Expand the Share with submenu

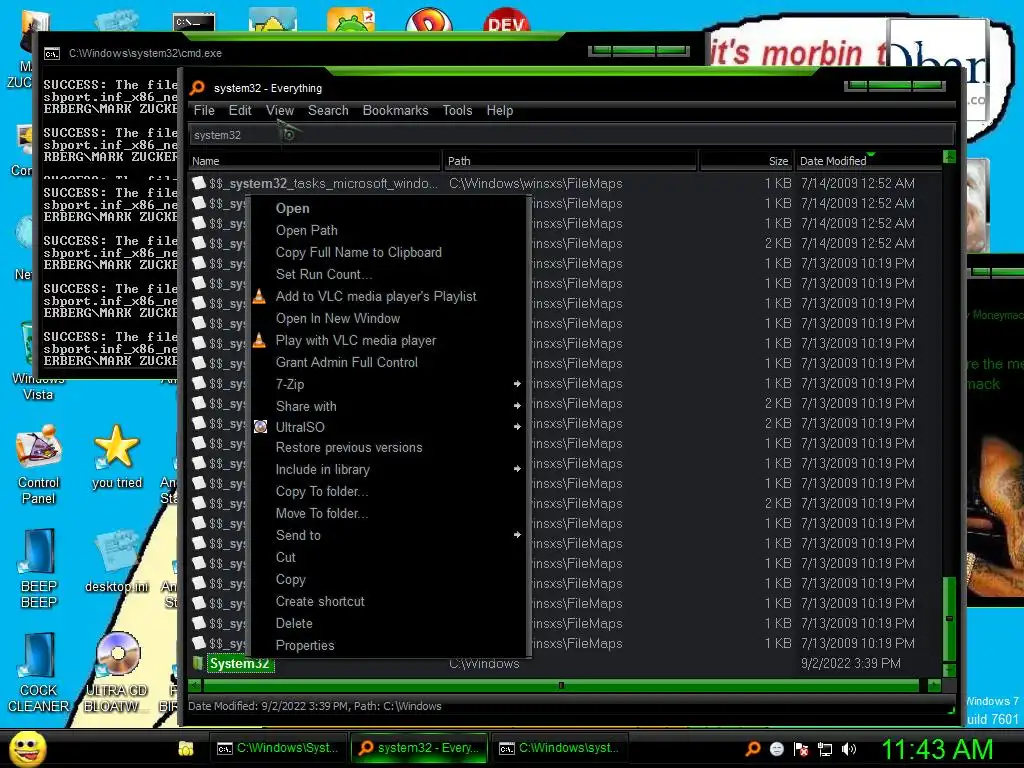[517, 406]
